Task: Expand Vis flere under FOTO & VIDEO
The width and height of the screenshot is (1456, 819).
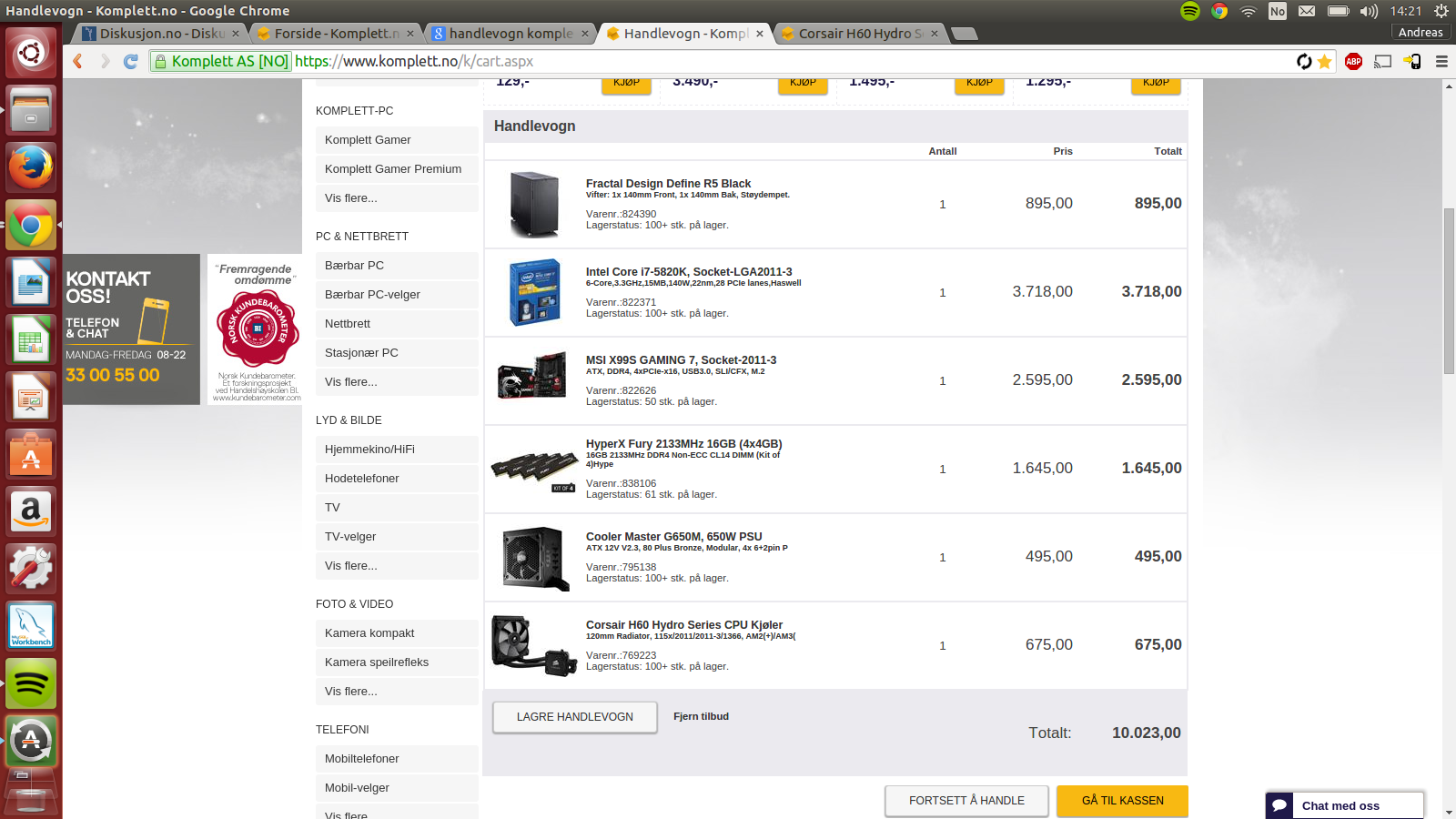Action: [397, 692]
